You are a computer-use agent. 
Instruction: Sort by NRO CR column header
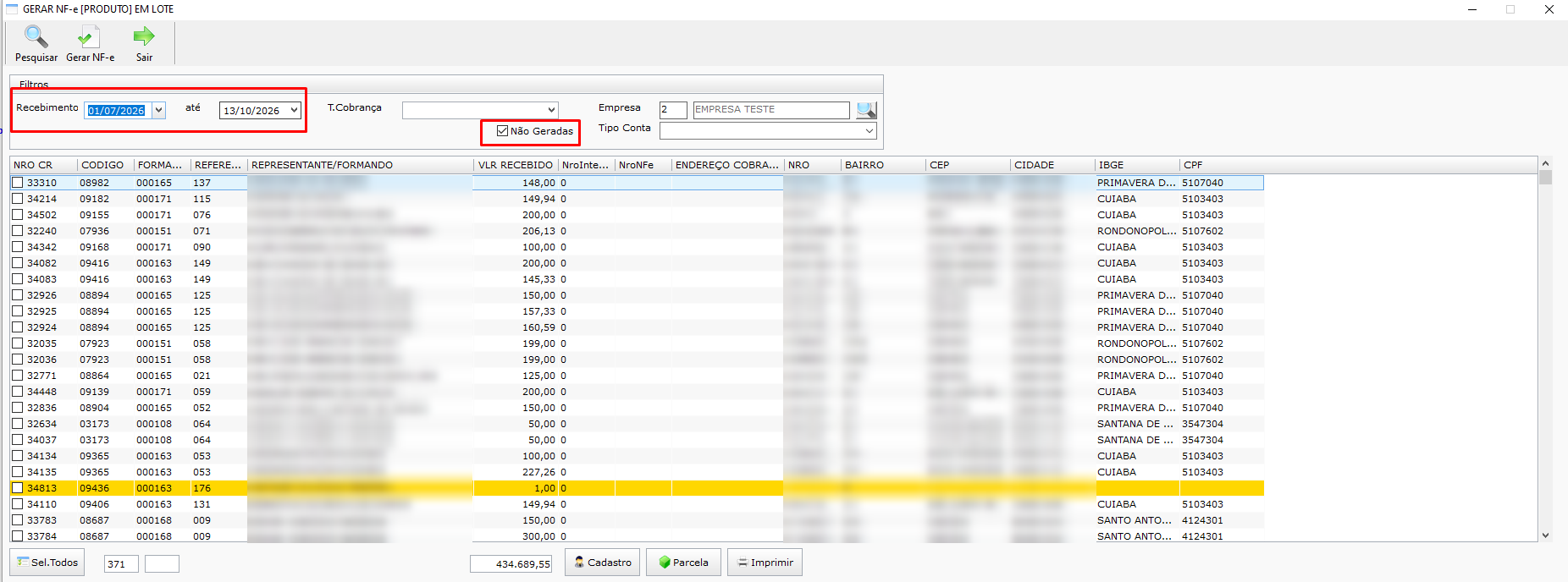pyautogui.click(x=44, y=165)
